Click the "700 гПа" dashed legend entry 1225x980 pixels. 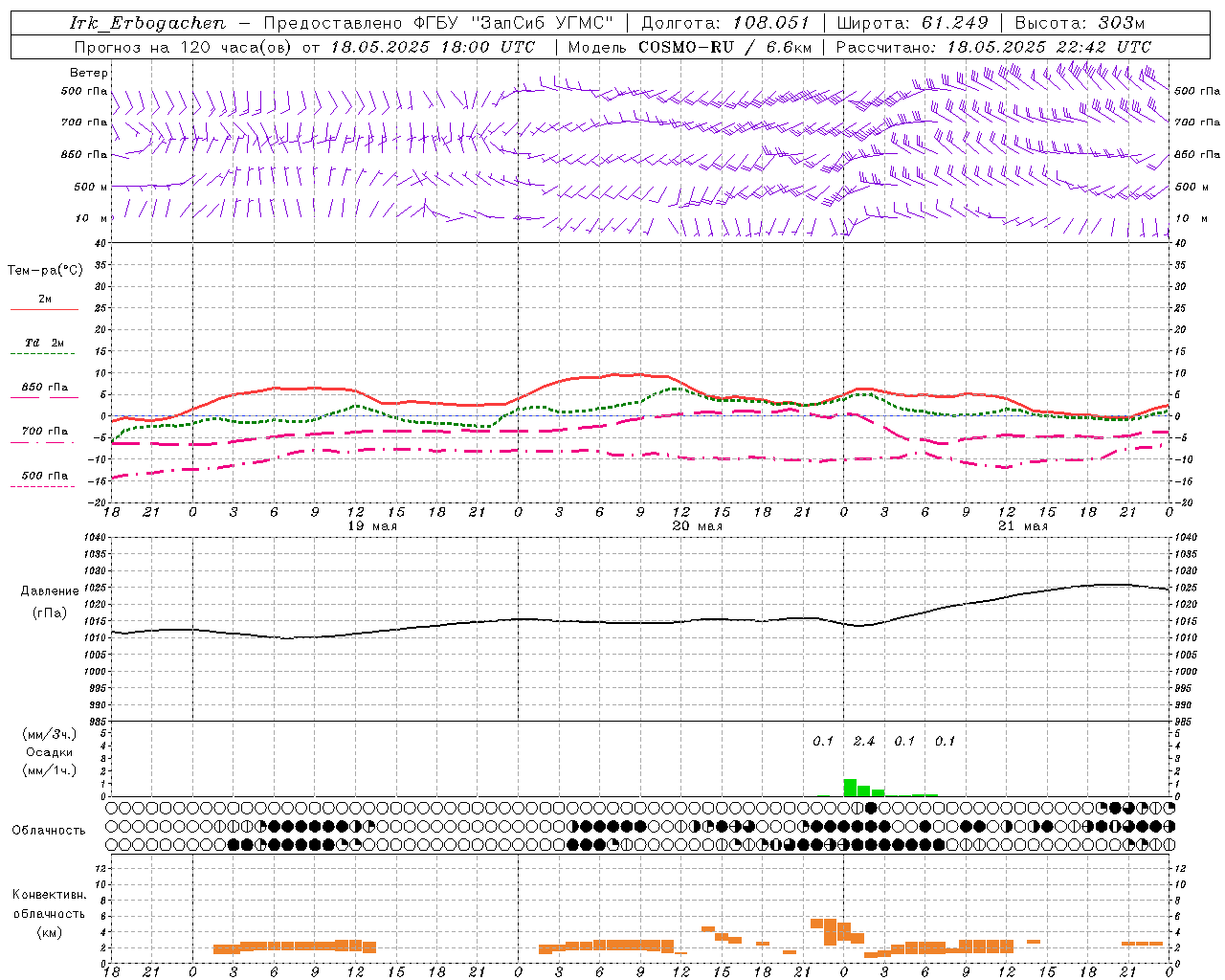(x=44, y=432)
